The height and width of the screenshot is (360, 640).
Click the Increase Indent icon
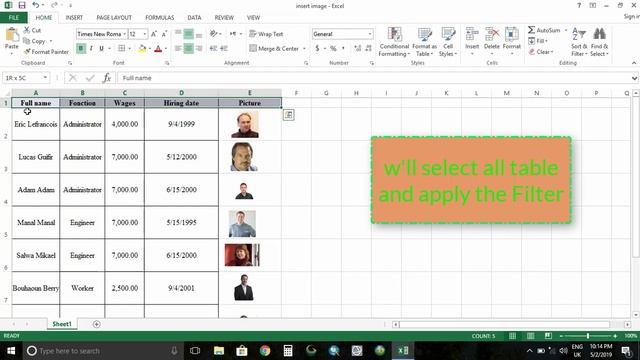coord(224,49)
